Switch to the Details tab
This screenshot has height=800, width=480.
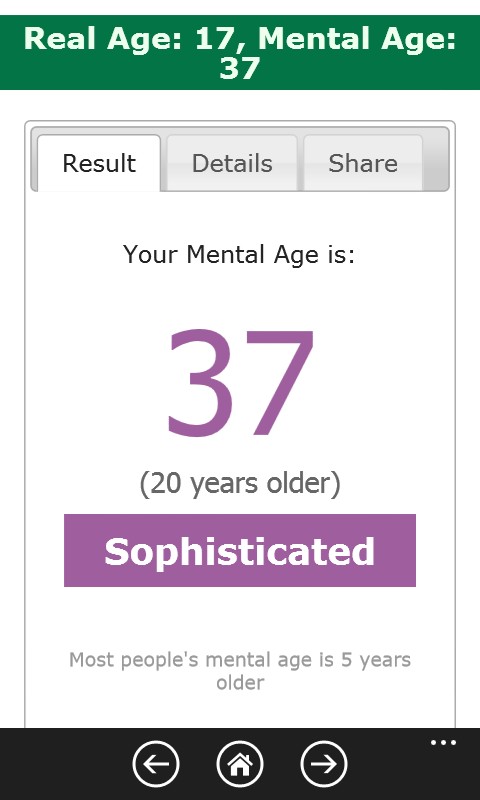point(232,163)
